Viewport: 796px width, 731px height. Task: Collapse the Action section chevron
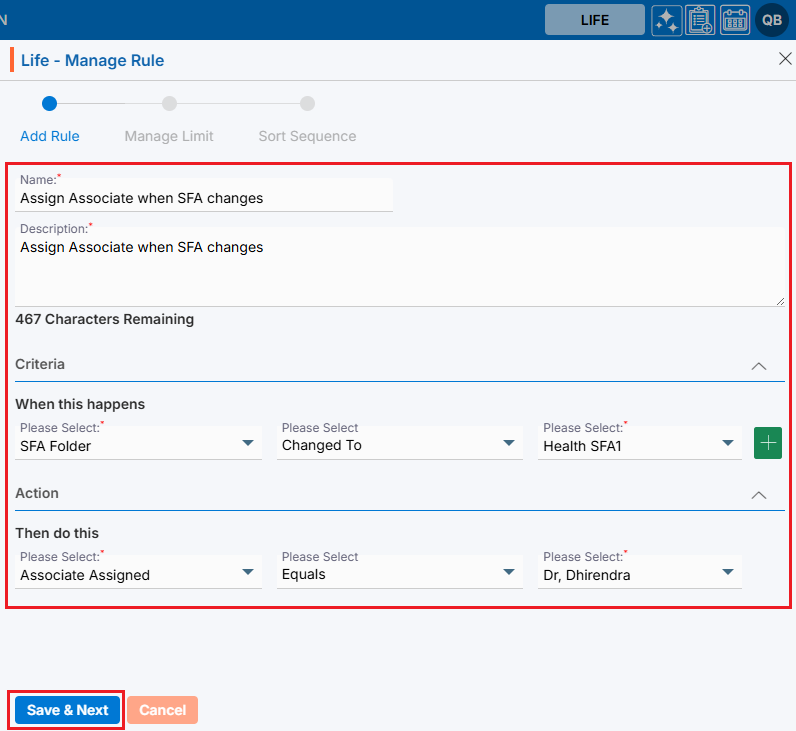(x=759, y=495)
